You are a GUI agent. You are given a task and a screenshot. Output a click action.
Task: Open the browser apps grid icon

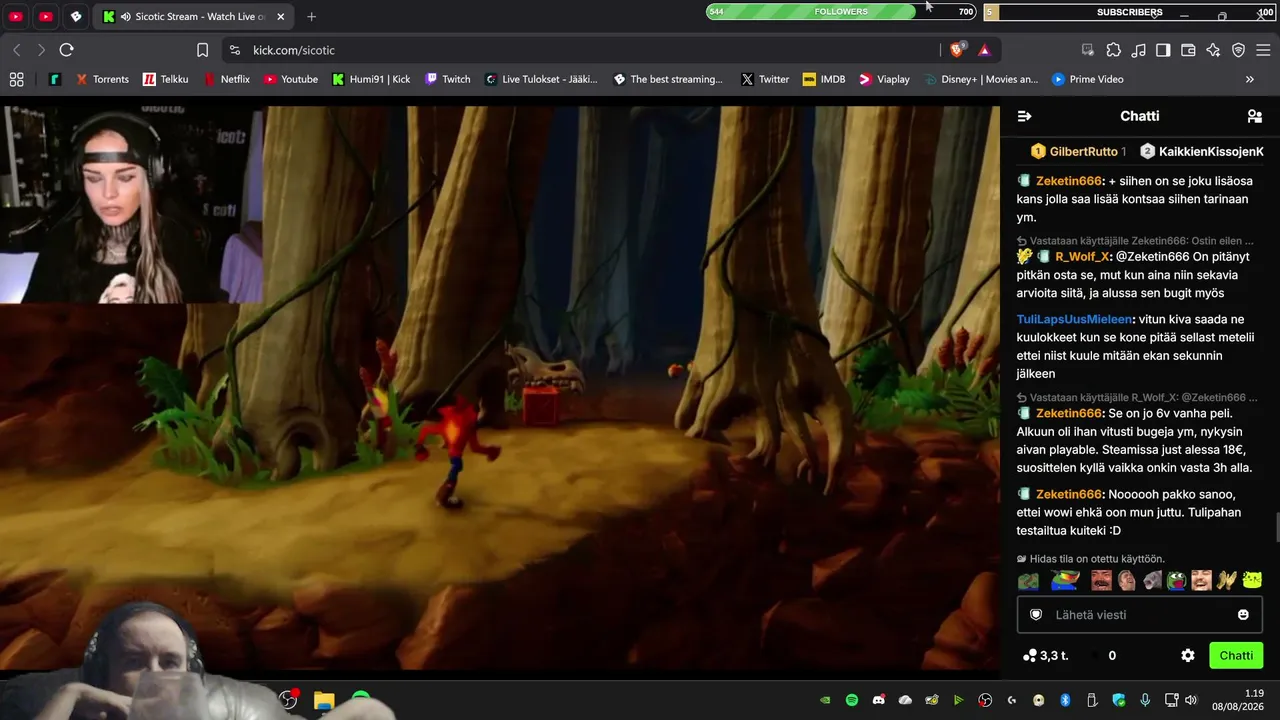click(16, 79)
